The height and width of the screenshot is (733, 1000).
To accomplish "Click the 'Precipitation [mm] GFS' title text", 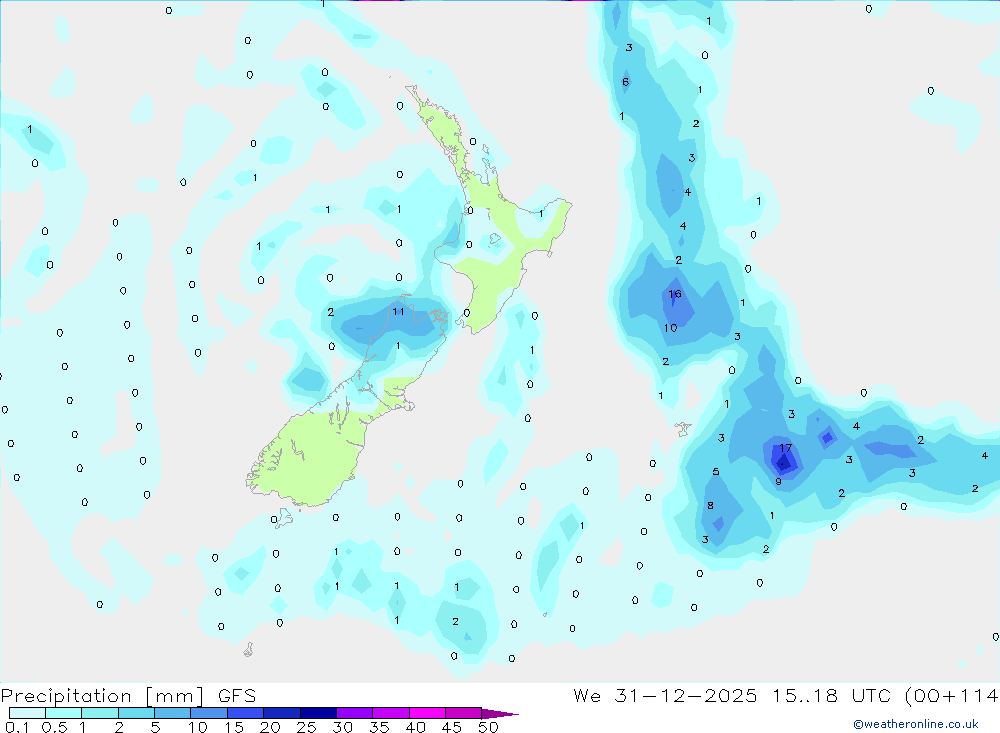I will pos(128,696).
